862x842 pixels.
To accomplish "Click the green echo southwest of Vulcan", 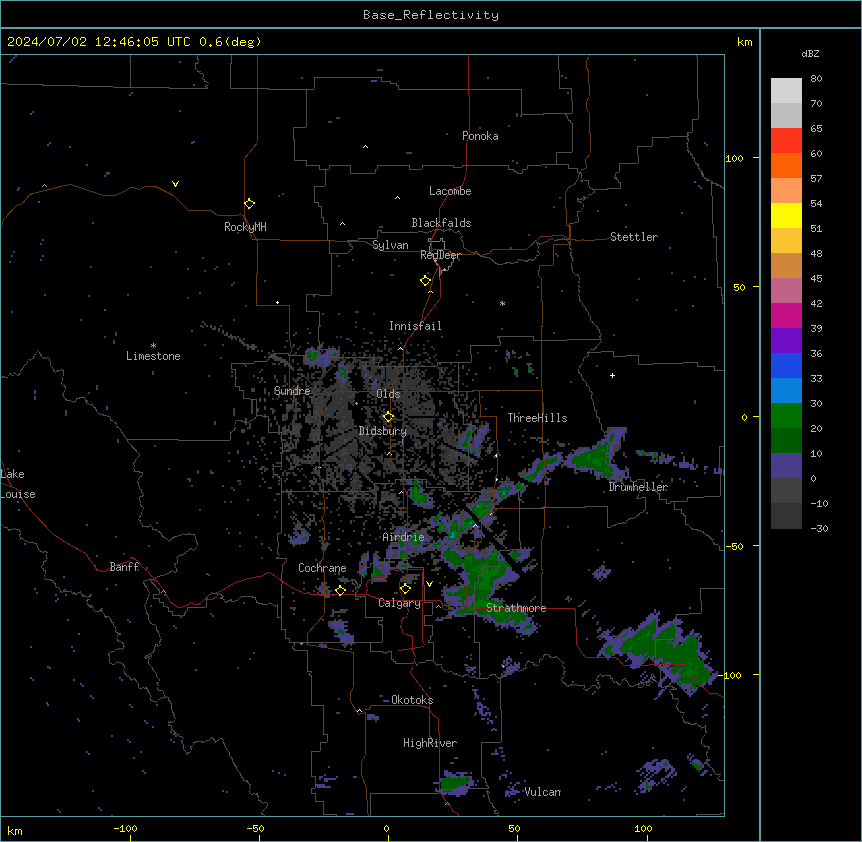I will [x=455, y=782].
